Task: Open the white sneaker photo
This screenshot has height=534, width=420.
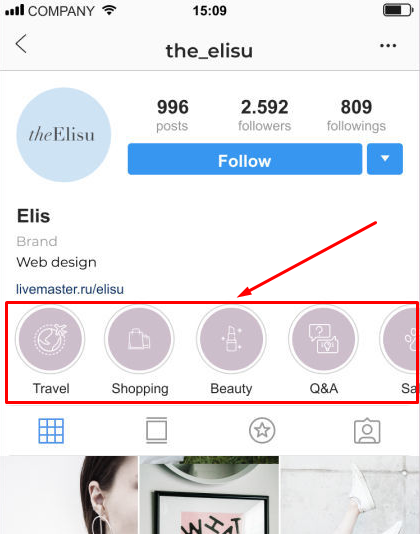Action: pyautogui.click(x=350, y=495)
